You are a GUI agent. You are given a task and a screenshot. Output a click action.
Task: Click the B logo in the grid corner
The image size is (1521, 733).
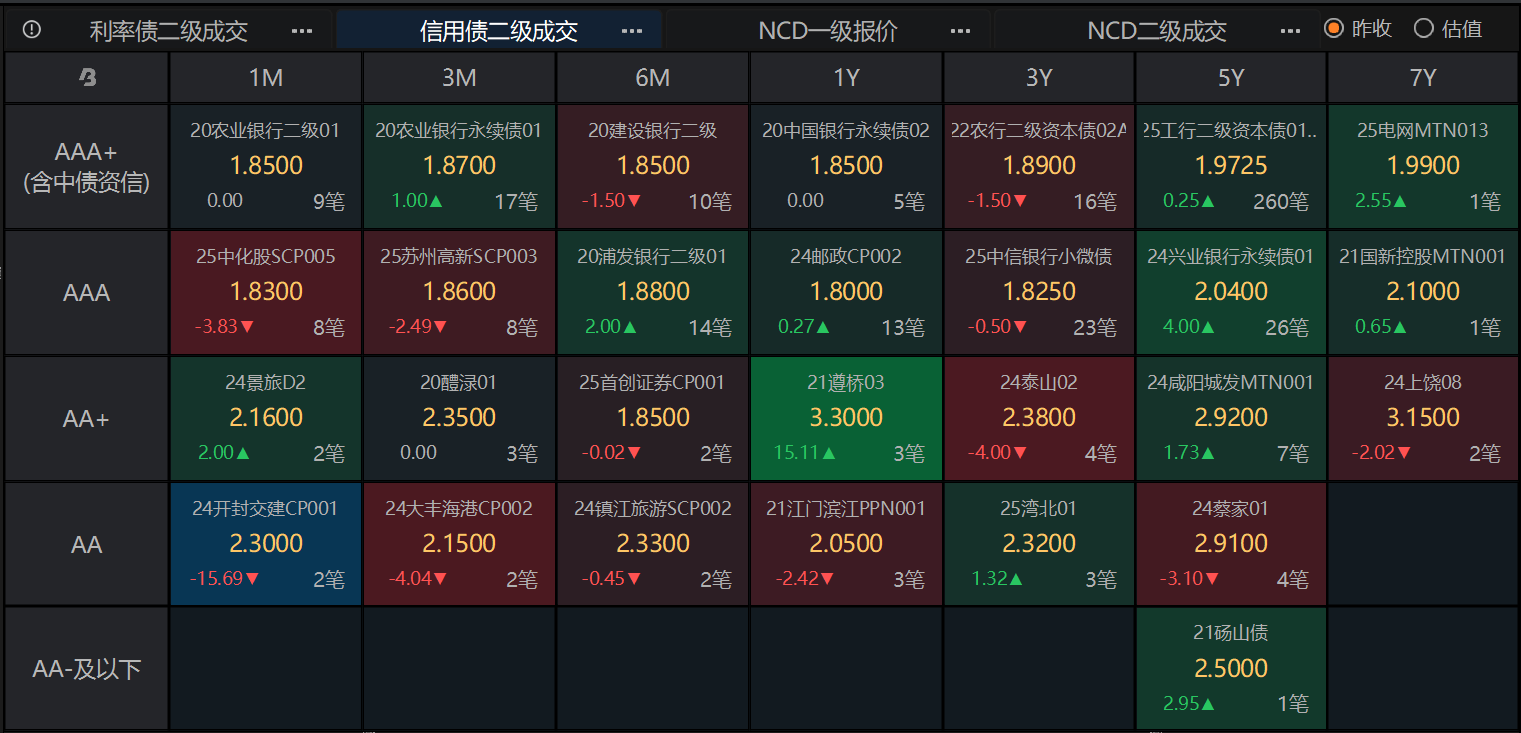[86, 77]
